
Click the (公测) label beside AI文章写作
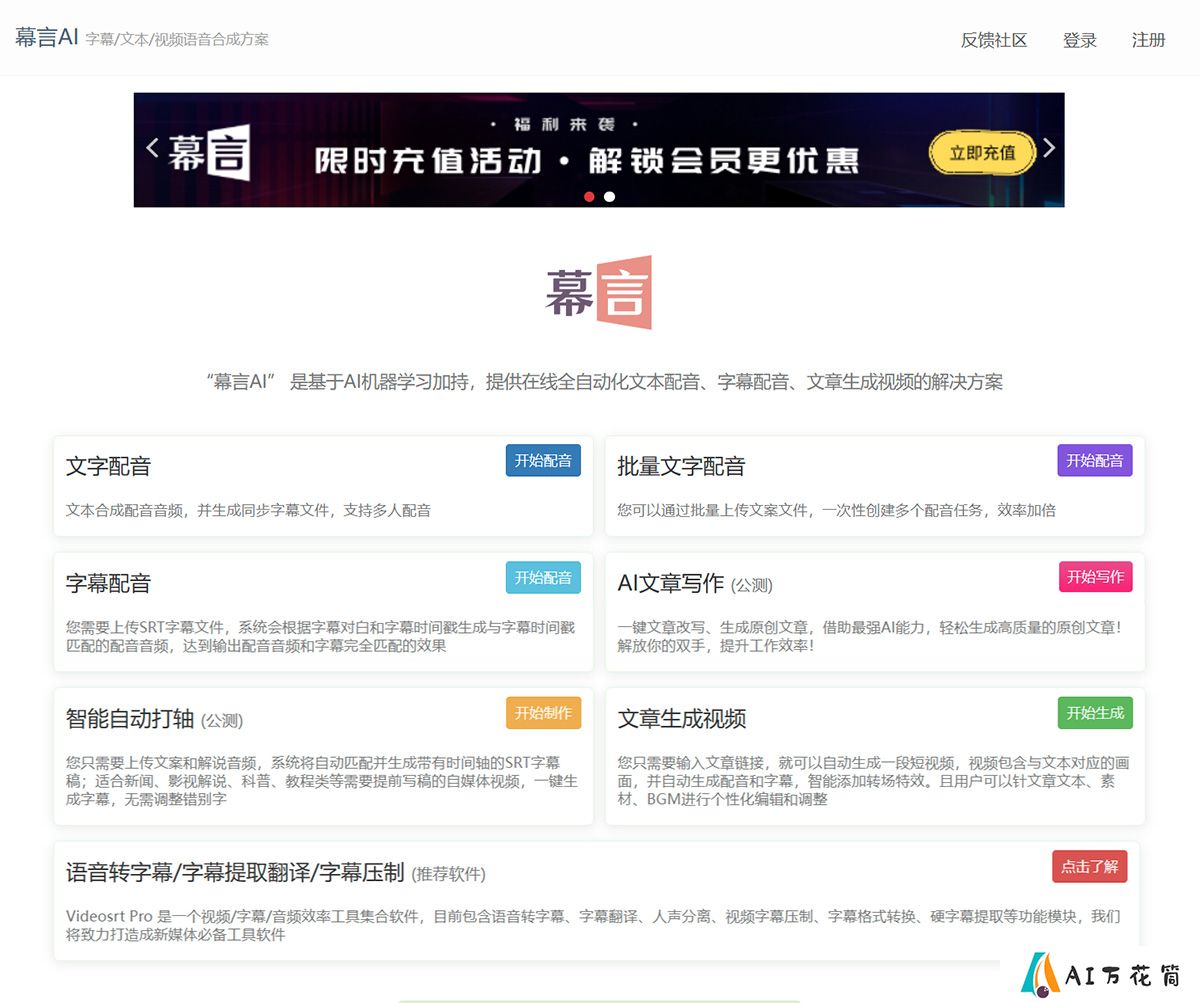(x=752, y=585)
